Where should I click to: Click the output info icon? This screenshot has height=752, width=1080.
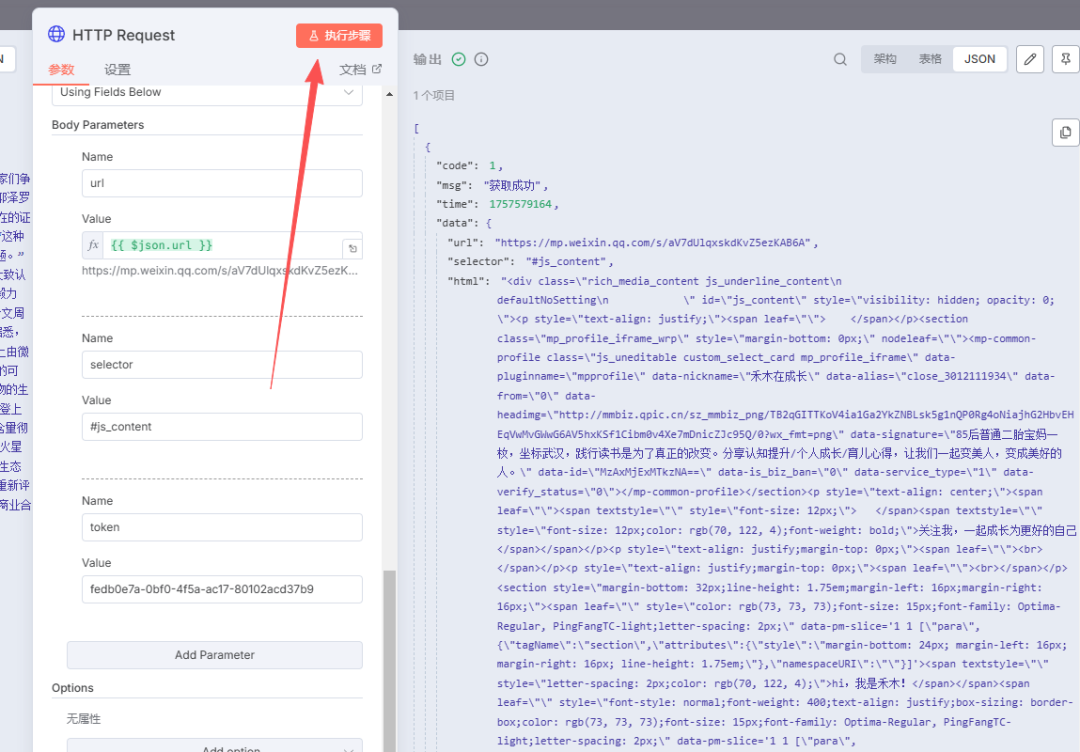point(481,59)
